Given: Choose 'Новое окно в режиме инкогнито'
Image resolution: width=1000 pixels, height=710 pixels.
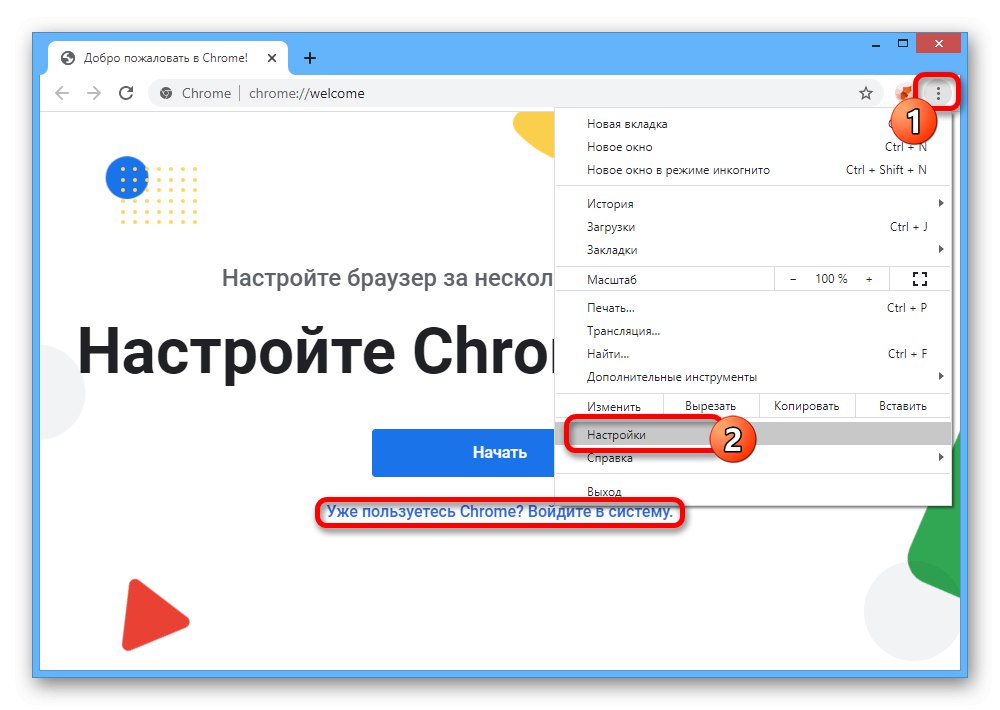Looking at the screenshot, I should pyautogui.click(x=753, y=170).
